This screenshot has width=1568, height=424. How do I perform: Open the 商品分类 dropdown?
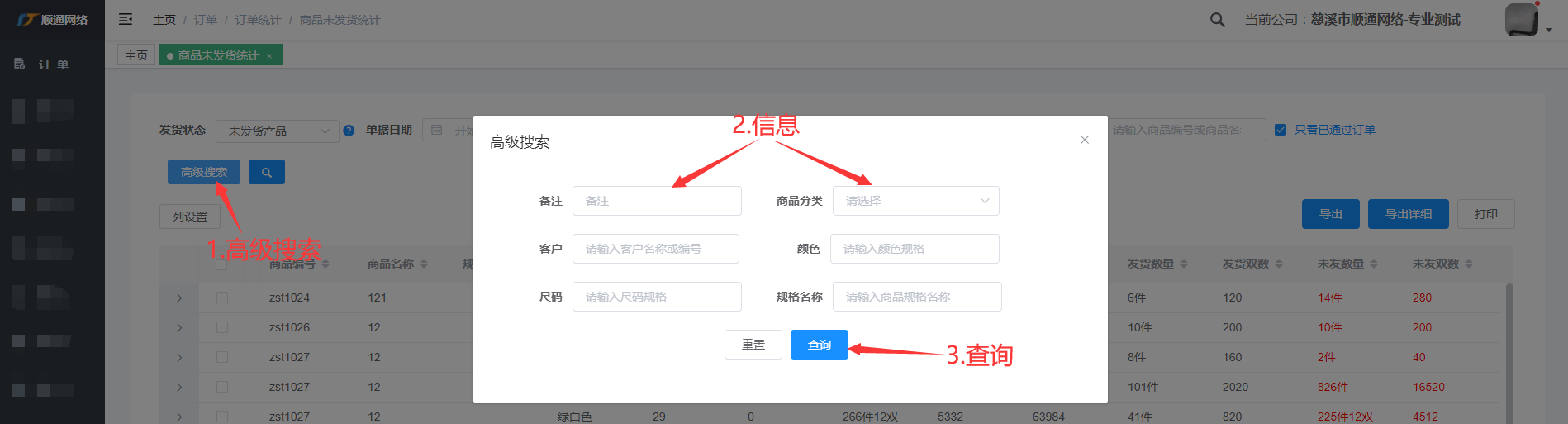[915, 201]
